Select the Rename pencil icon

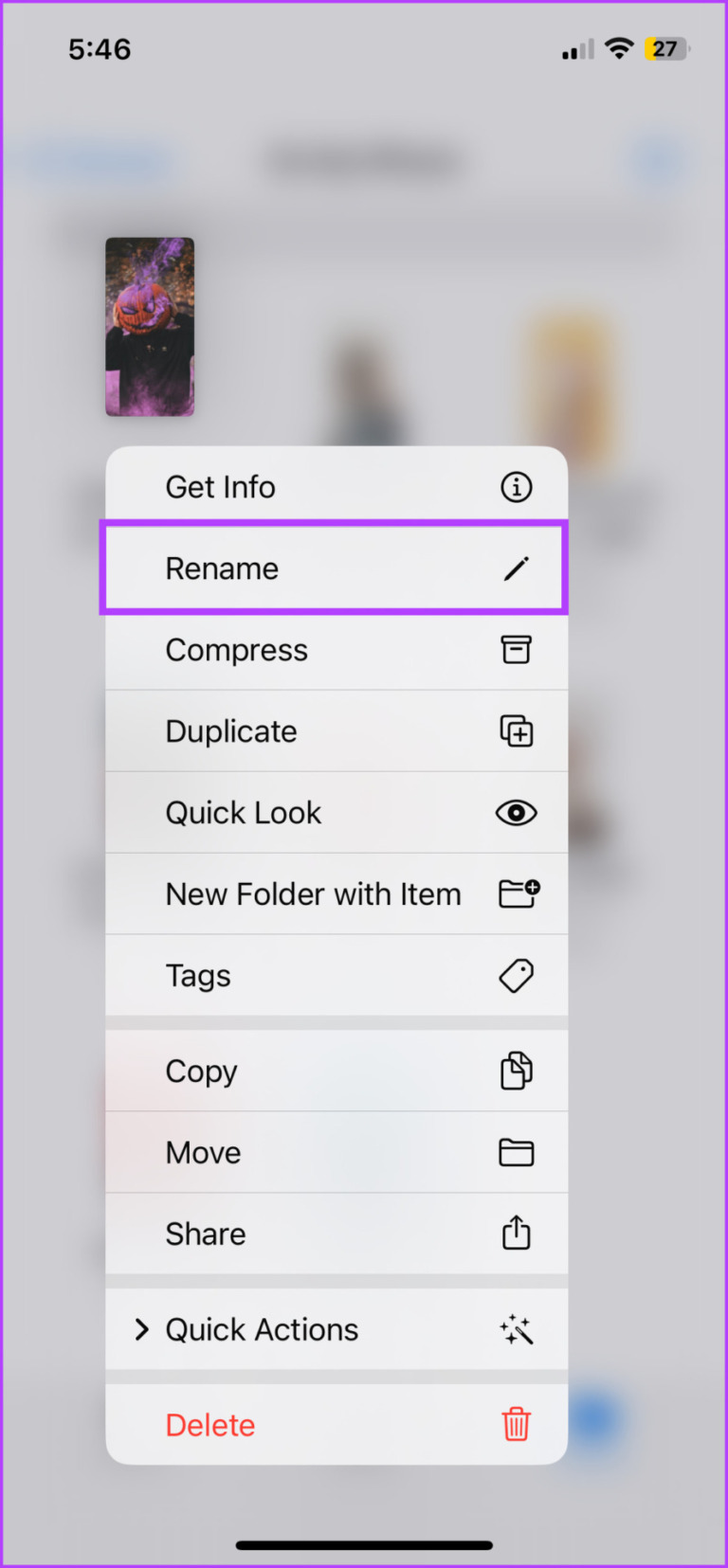coord(516,568)
